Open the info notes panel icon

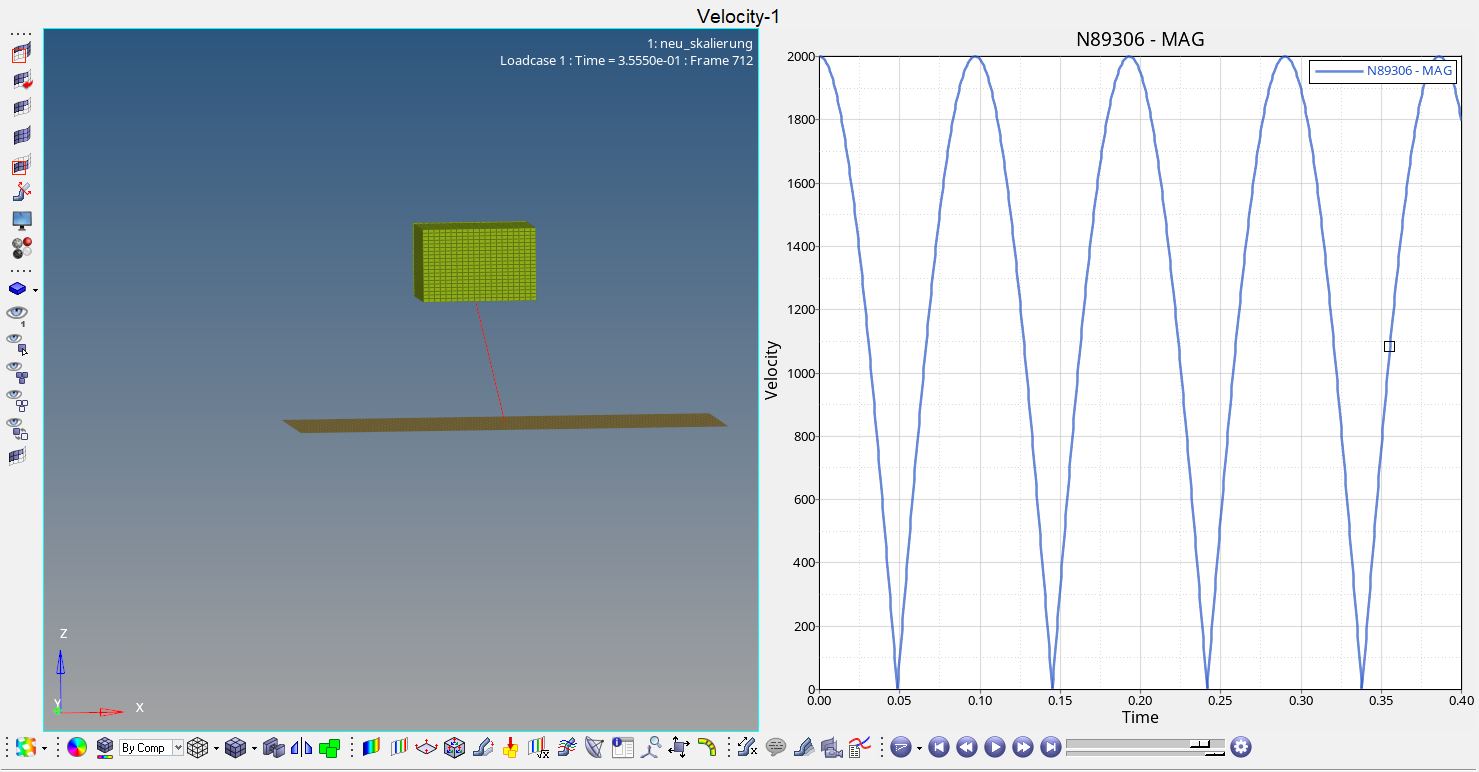[x=623, y=747]
